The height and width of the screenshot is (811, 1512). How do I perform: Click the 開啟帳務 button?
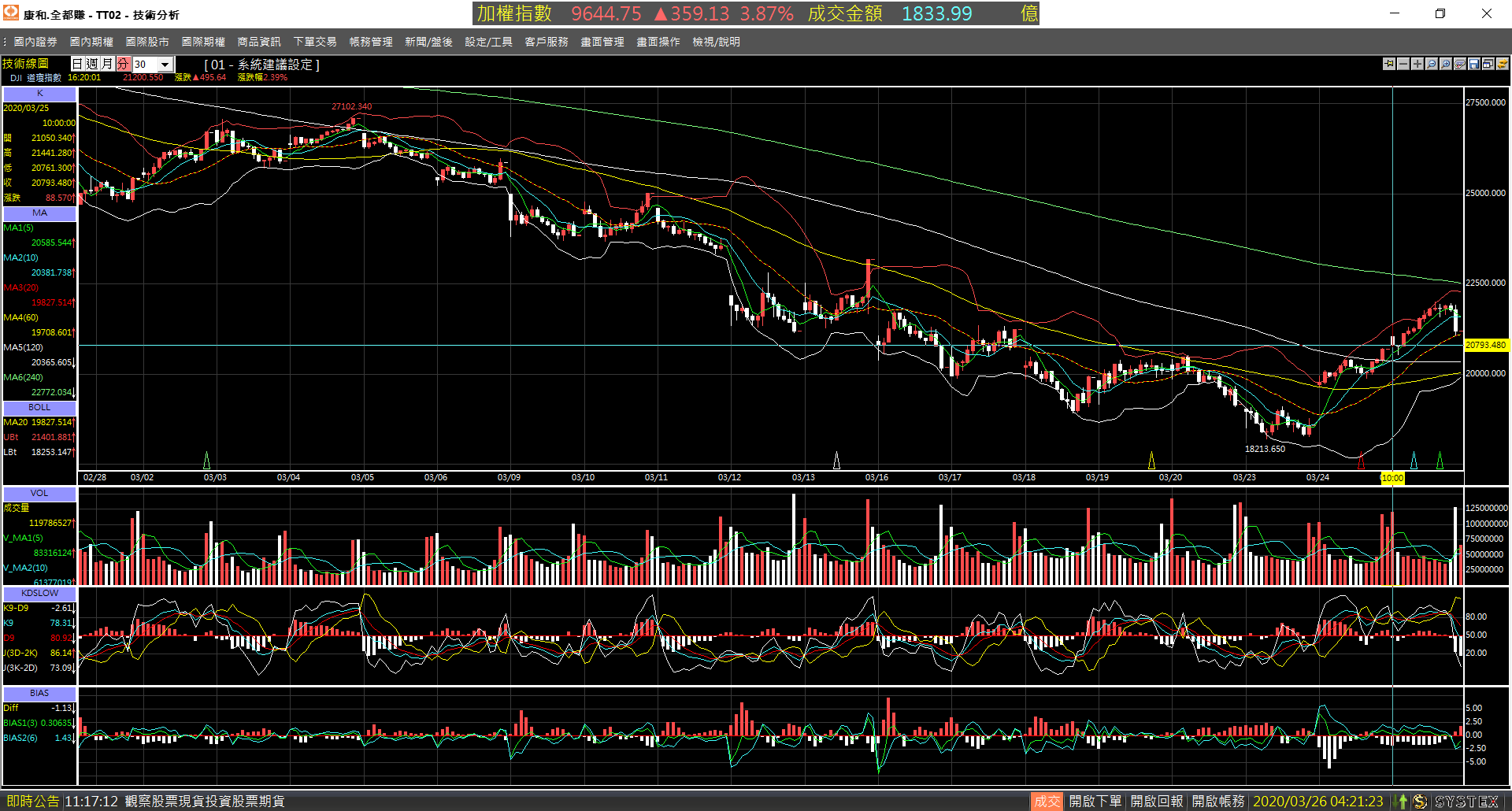(1217, 802)
